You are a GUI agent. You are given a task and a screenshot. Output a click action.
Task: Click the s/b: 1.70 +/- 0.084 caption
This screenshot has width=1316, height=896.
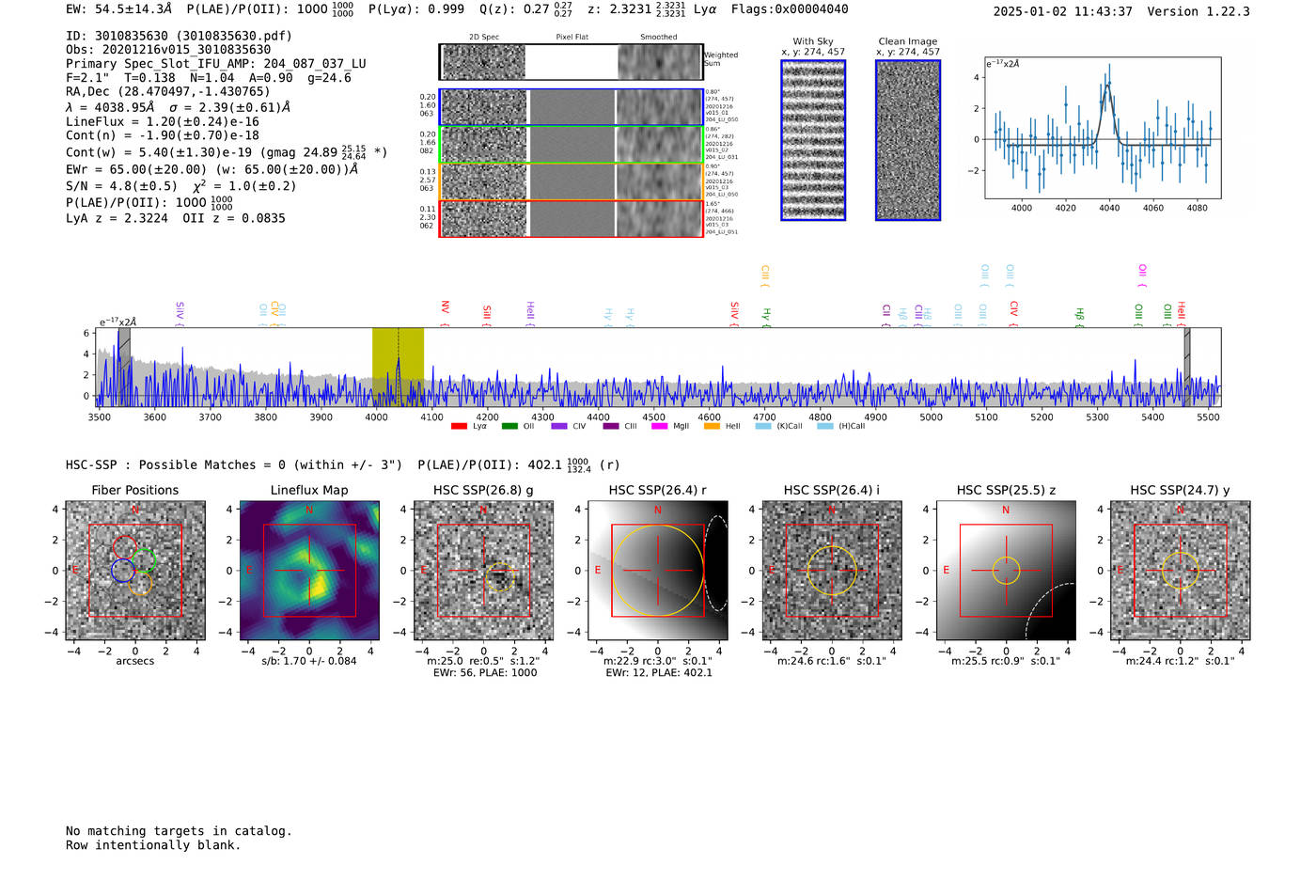[309, 661]
